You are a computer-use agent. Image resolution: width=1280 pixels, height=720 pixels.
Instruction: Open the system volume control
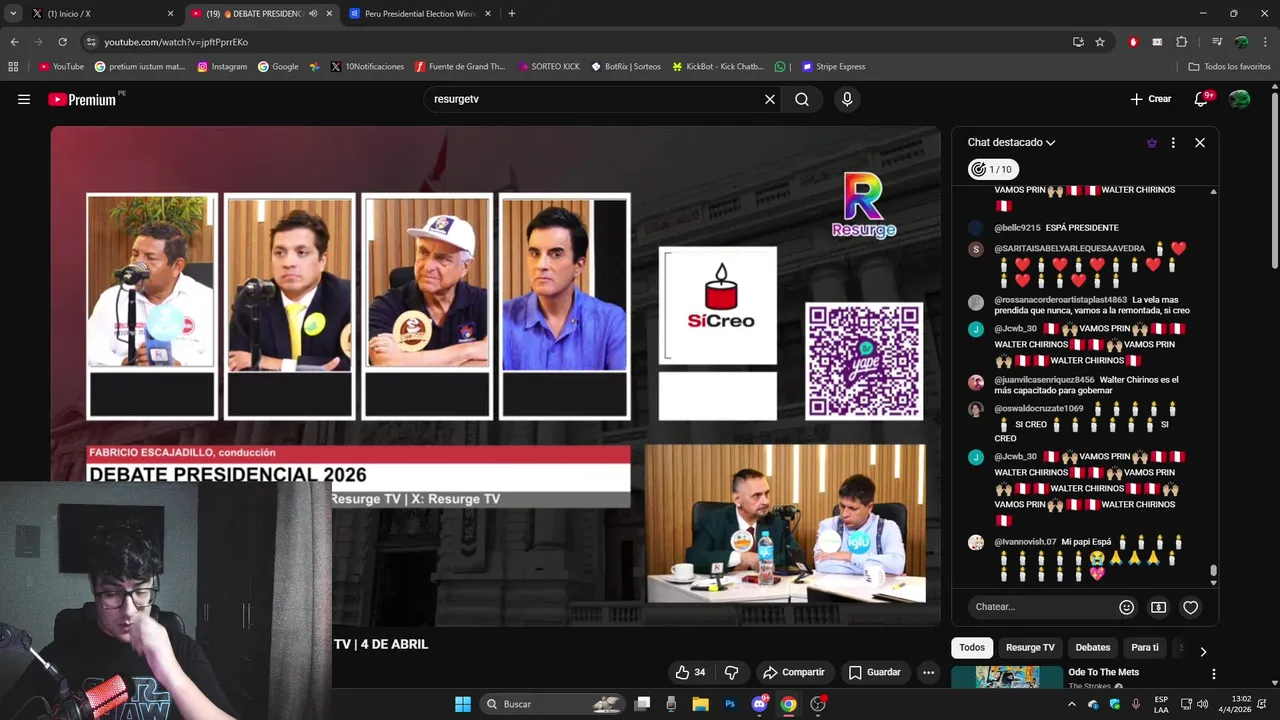coord(1202,704)
